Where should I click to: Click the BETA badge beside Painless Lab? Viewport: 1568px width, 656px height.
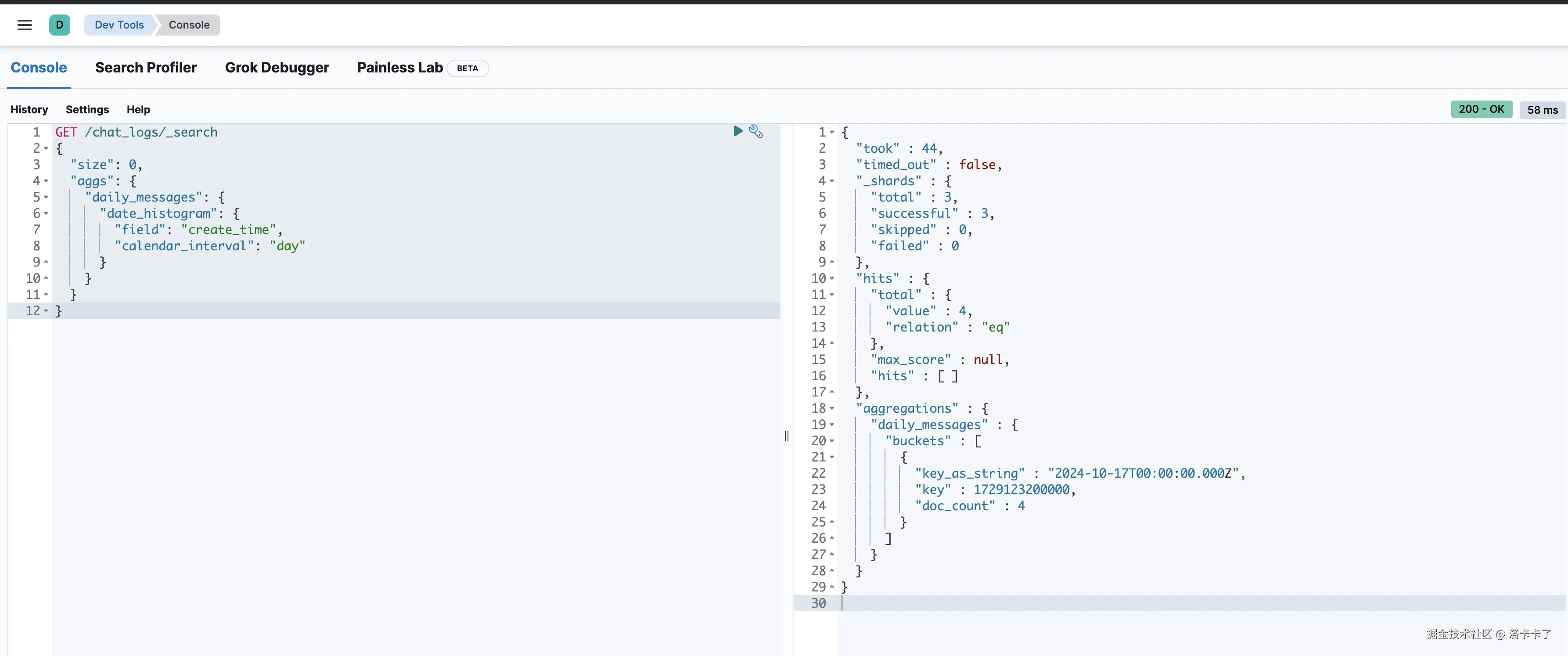pyautogui.click(x=468, y=68)
